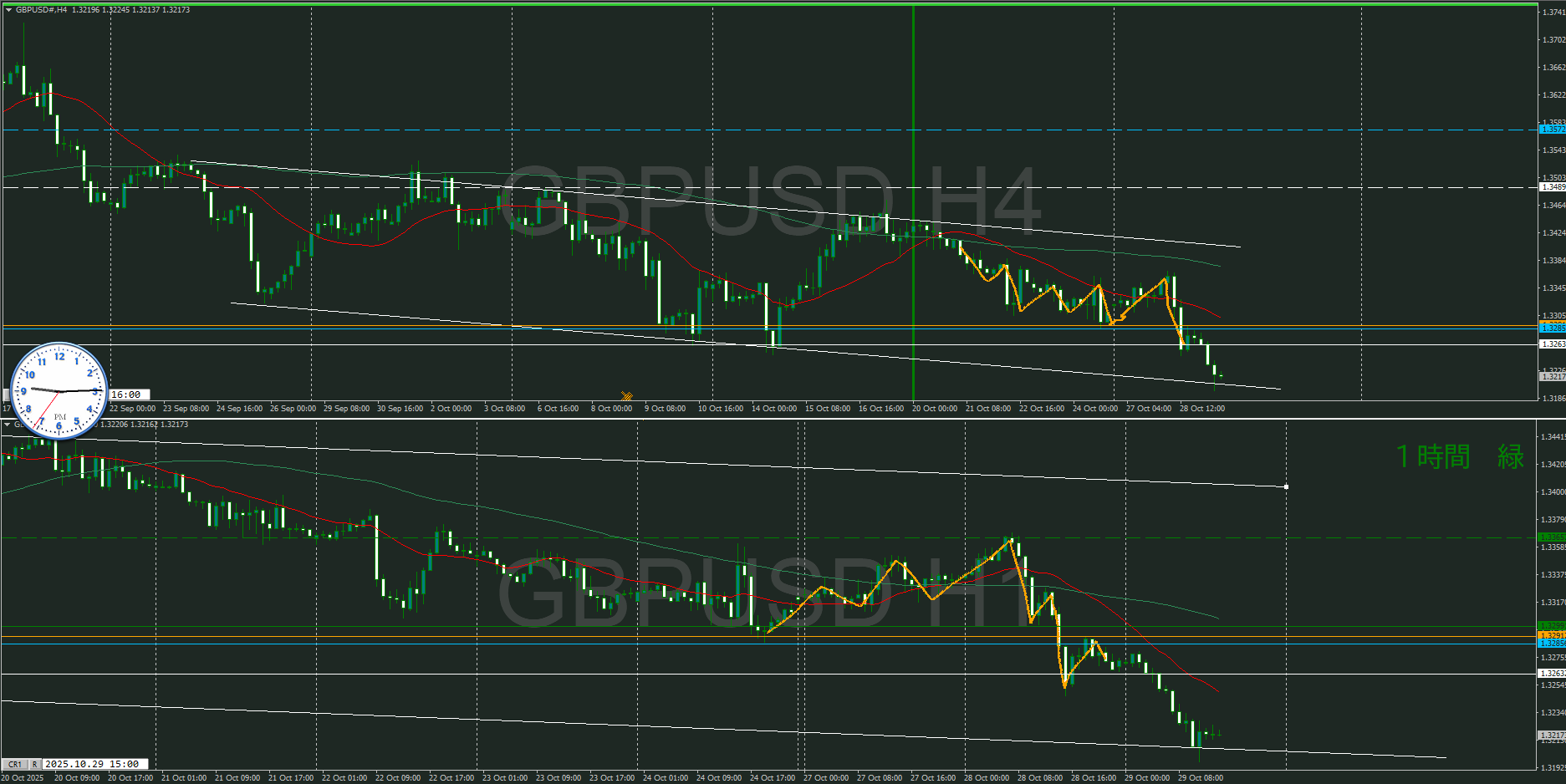Click the CR1 button in lower chart
This screenshot has width=1566, height=784.
click(15, 764)
